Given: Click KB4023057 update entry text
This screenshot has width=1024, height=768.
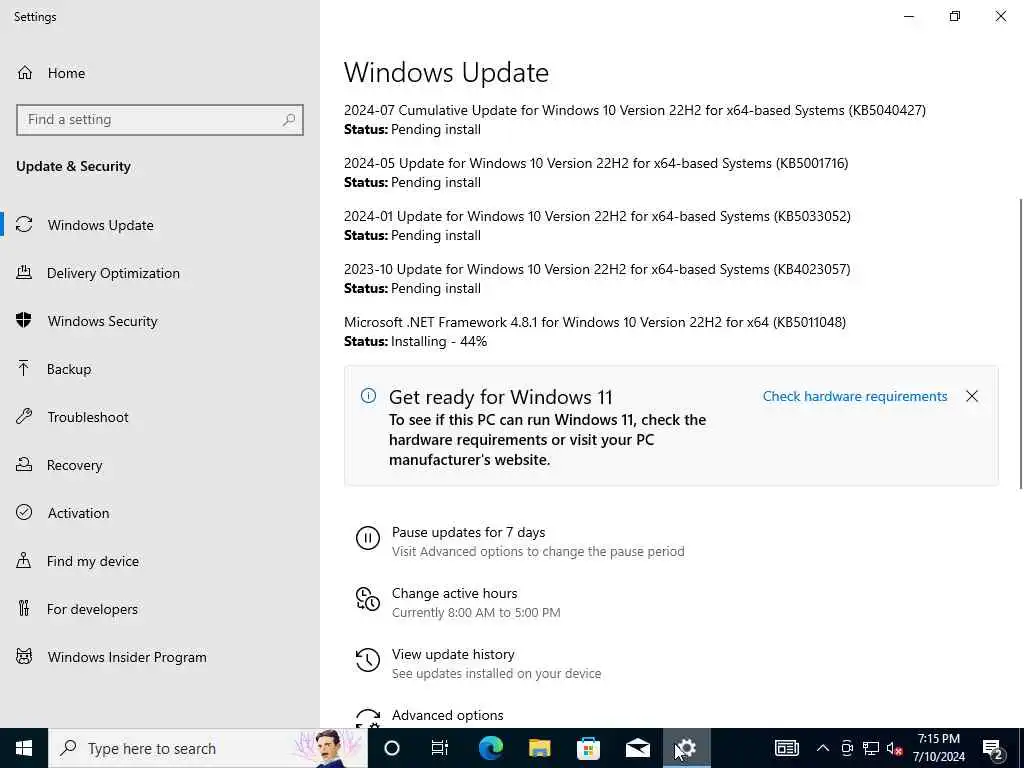Looking at the screenshot, I should coord(597,269).
